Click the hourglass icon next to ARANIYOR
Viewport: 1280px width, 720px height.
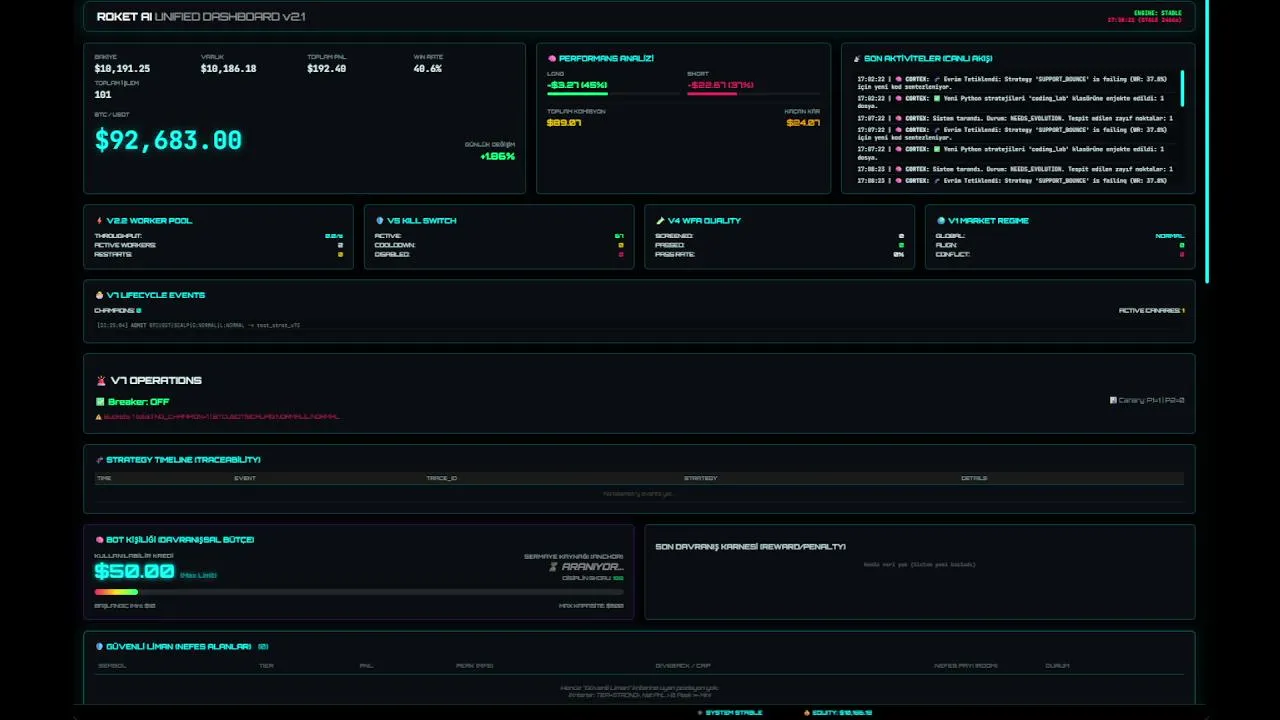pos(553,567)
